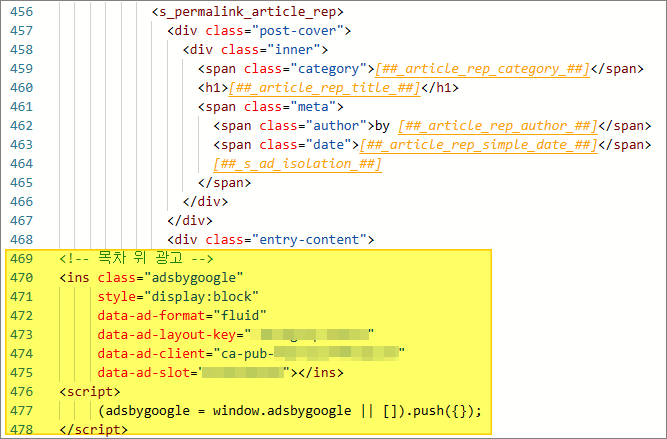Click line number 478 in the gutter

tap(21, 429)
